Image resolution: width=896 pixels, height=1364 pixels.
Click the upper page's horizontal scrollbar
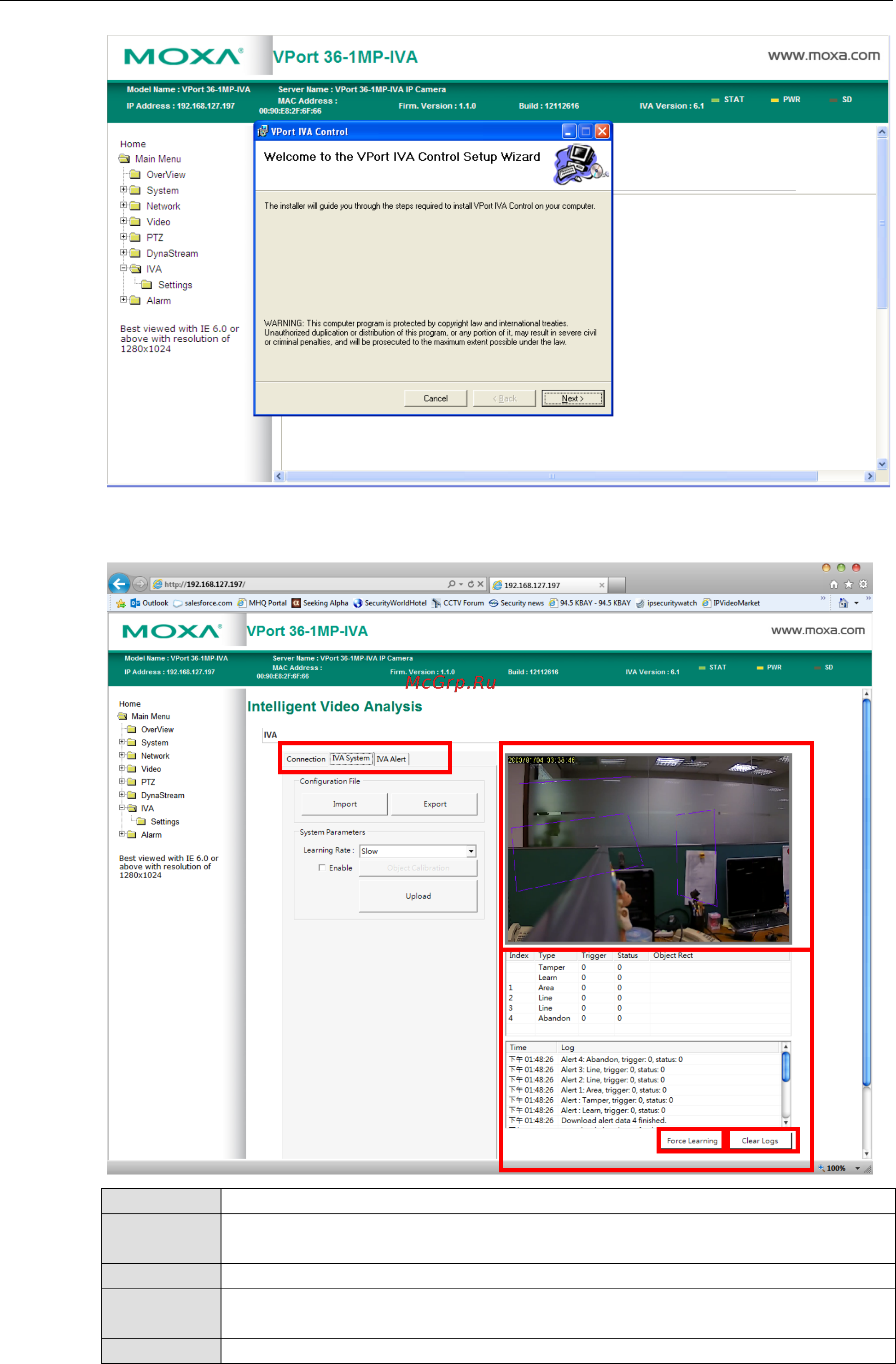coord(575,476)
